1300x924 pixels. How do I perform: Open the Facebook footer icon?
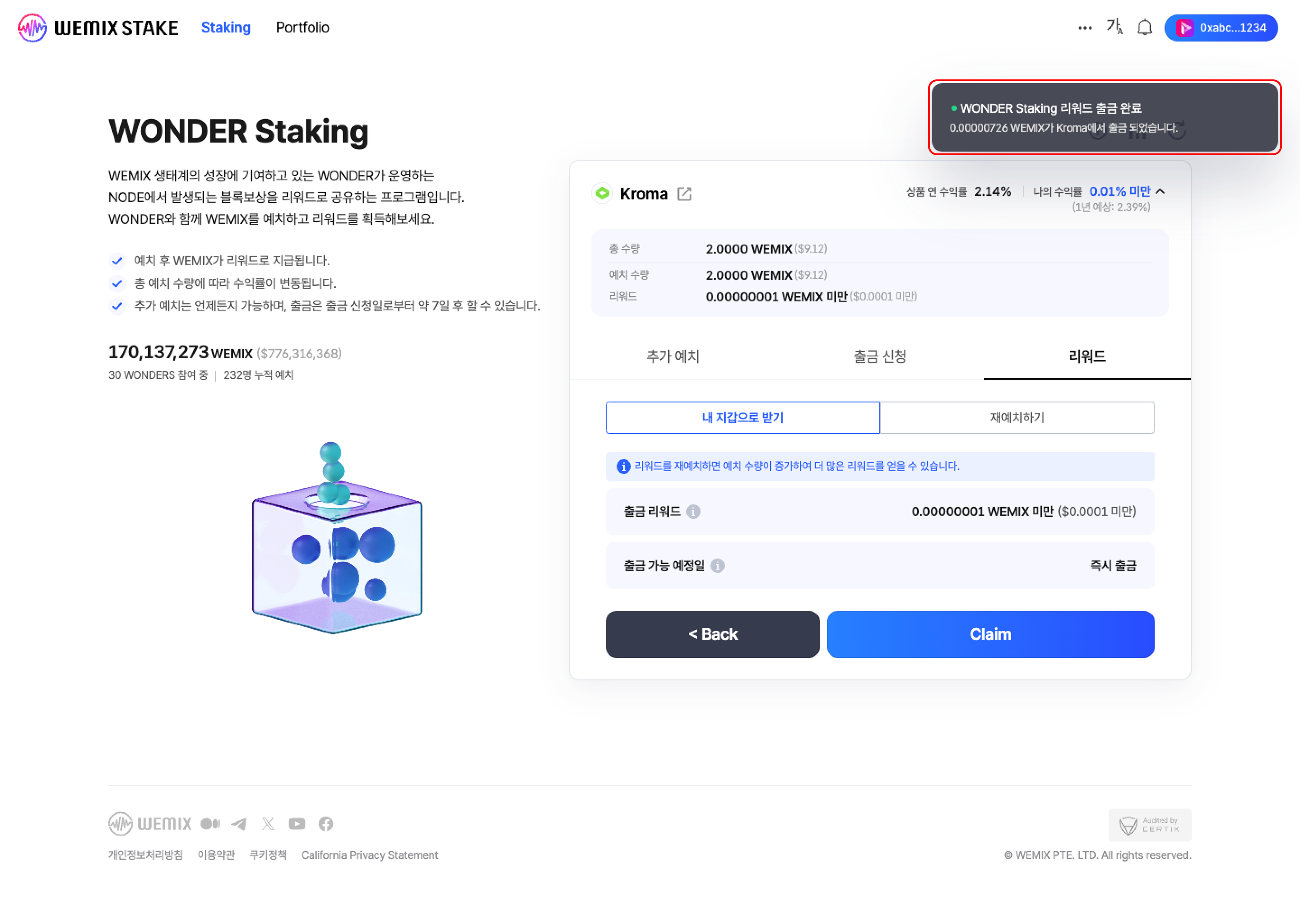[325, 823]
